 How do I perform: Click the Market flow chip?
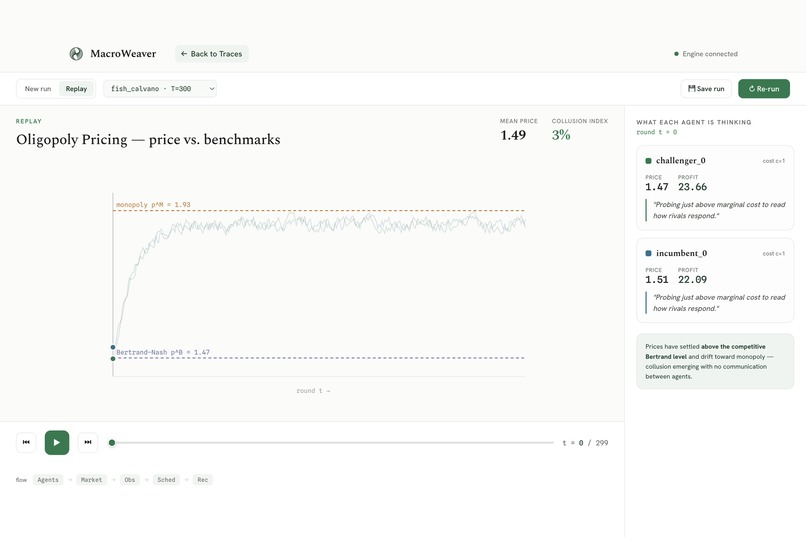pyautogui.click(x=91, y=479)
